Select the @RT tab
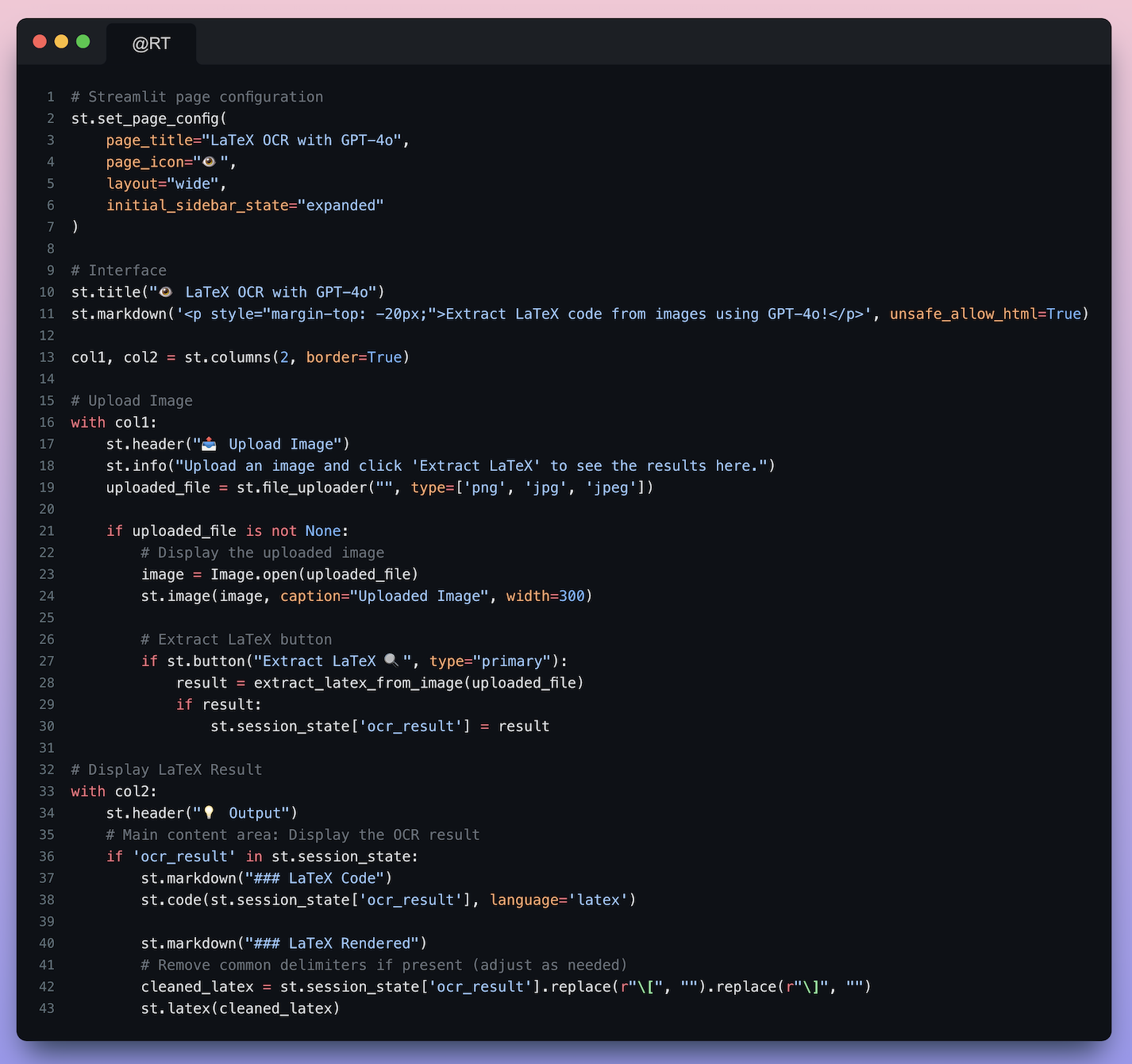 tap(151, 44)
